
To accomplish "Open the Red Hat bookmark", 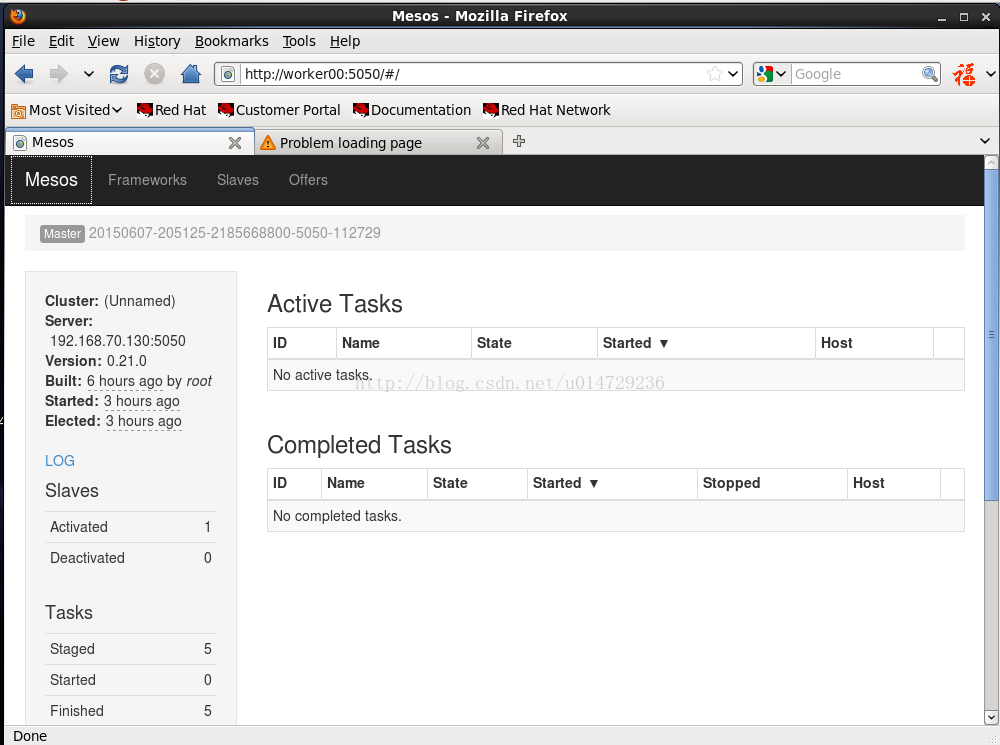I will pos(172,110).
